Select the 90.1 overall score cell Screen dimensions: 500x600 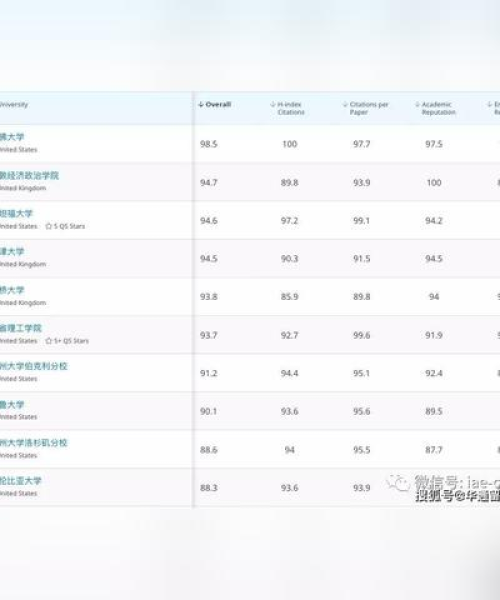[x=208, y=411]
